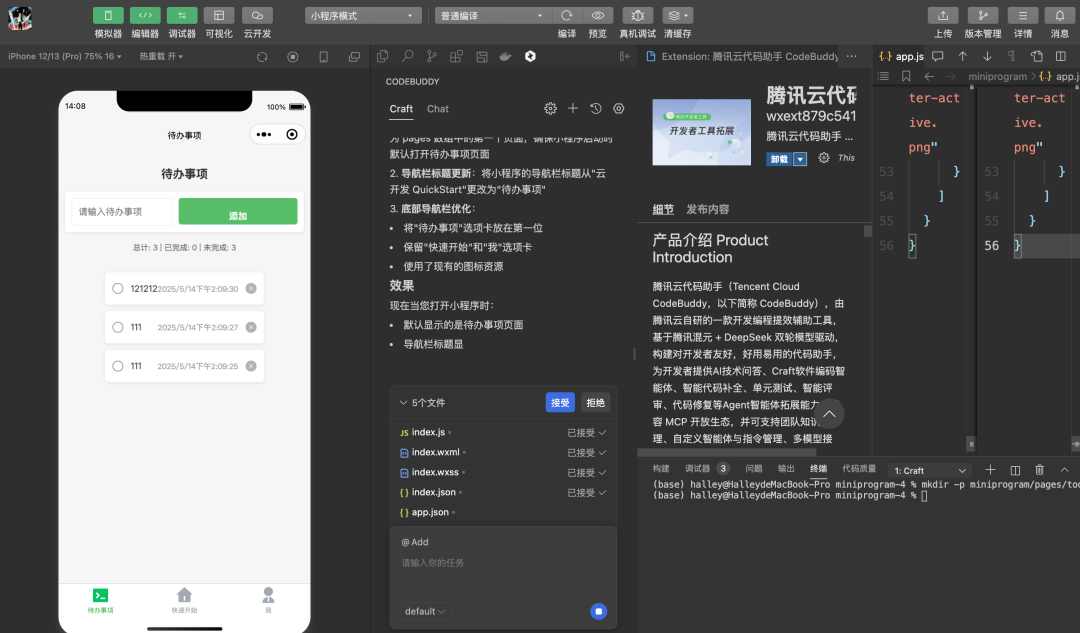Open the file explorer sidebar icon
1080x633 pixels.
pos(383,56)
